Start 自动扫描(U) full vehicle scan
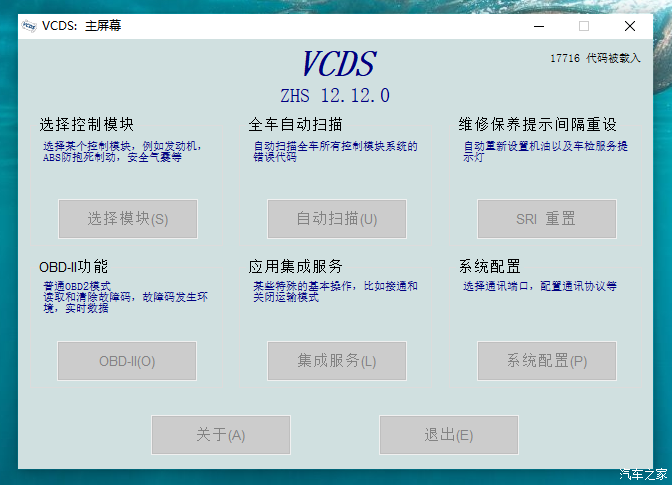The image size is (672, 485). point(337,219)
